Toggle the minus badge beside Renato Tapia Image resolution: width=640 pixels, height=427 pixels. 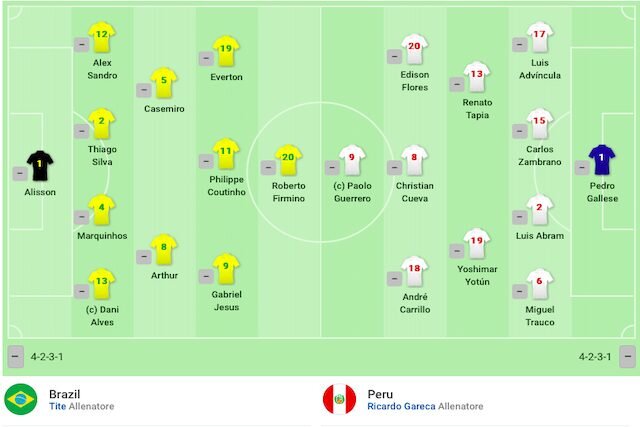457,85
